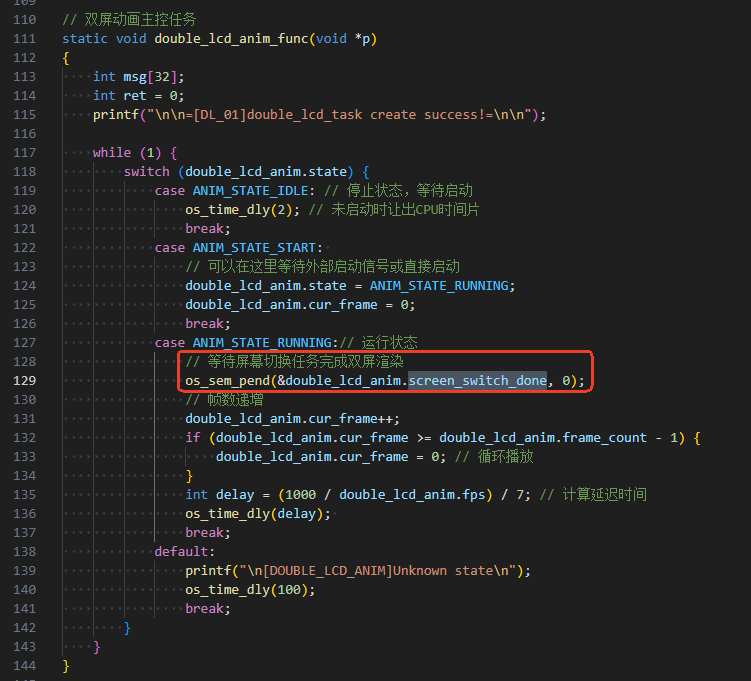Click the function name double_lcd_anim_func
The image size is (751, 681).
point(231,39)
